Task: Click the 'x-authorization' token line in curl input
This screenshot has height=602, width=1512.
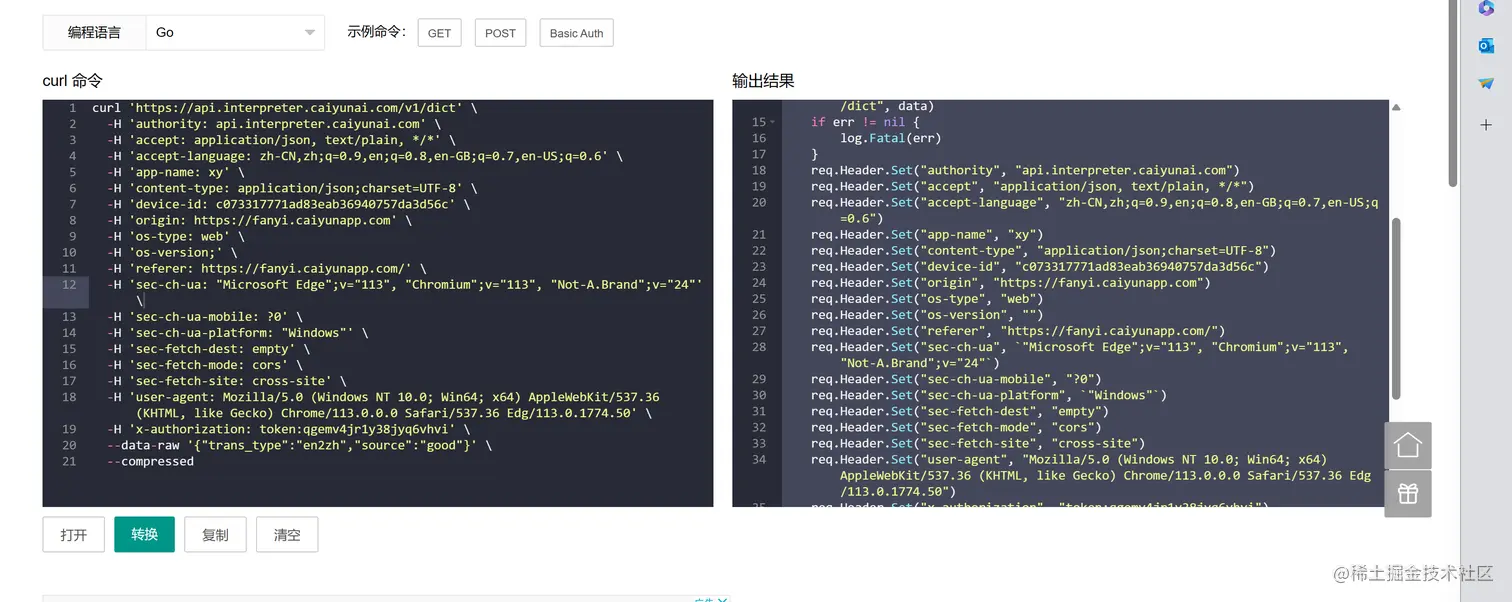Action: (x=289, y=429)
